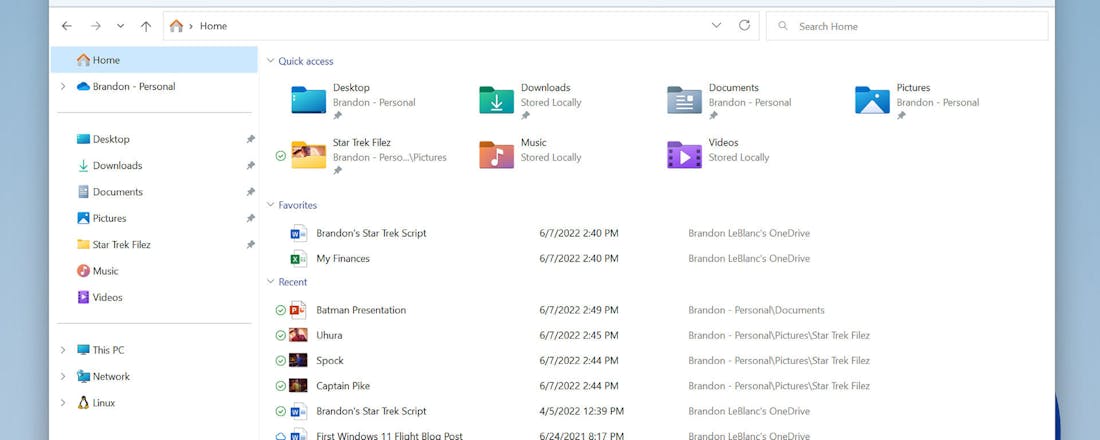The height and width of the screenshot is (440, 1100).
Task: Open Music in the sidebar
Action: (x=105, y=271)
